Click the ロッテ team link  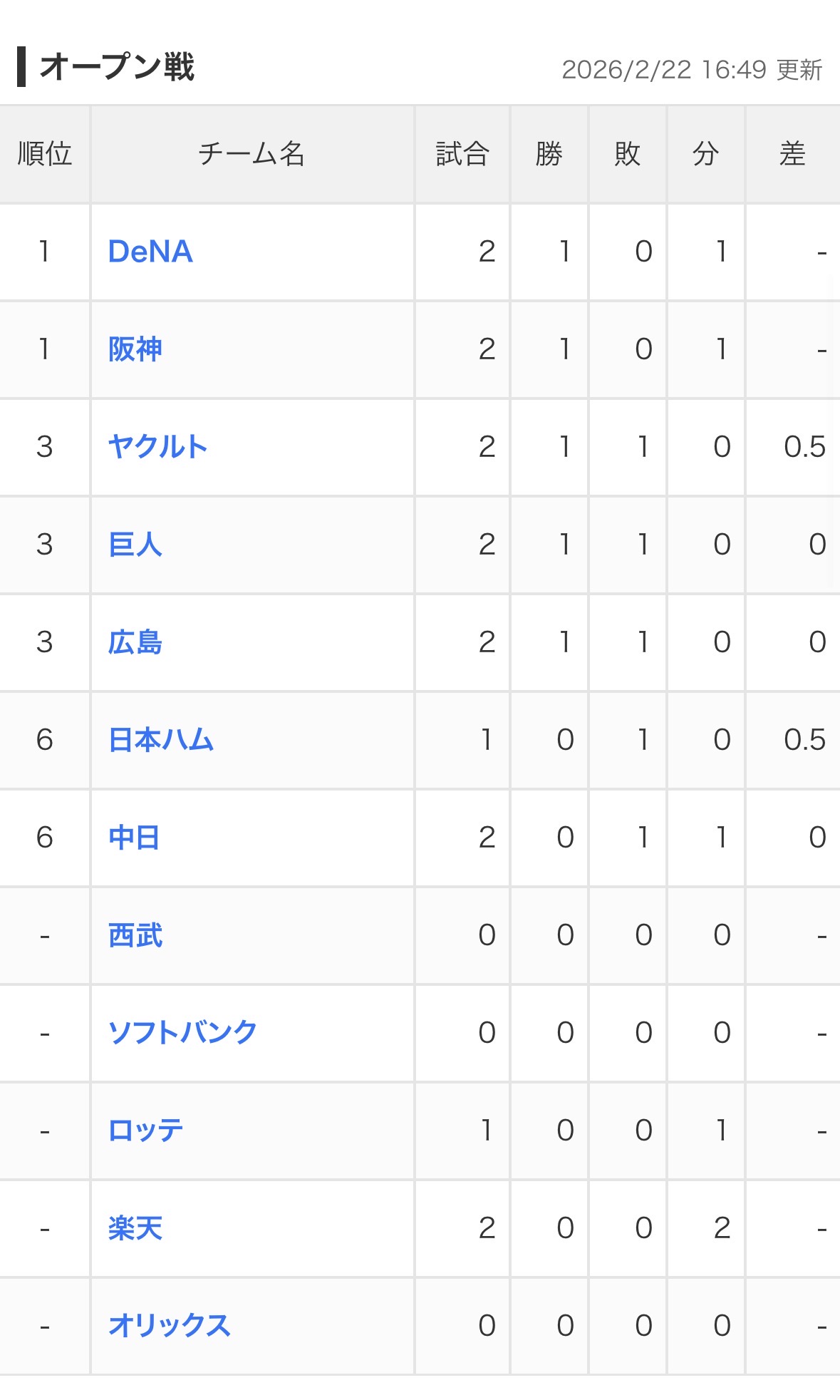pos(146,1131)
